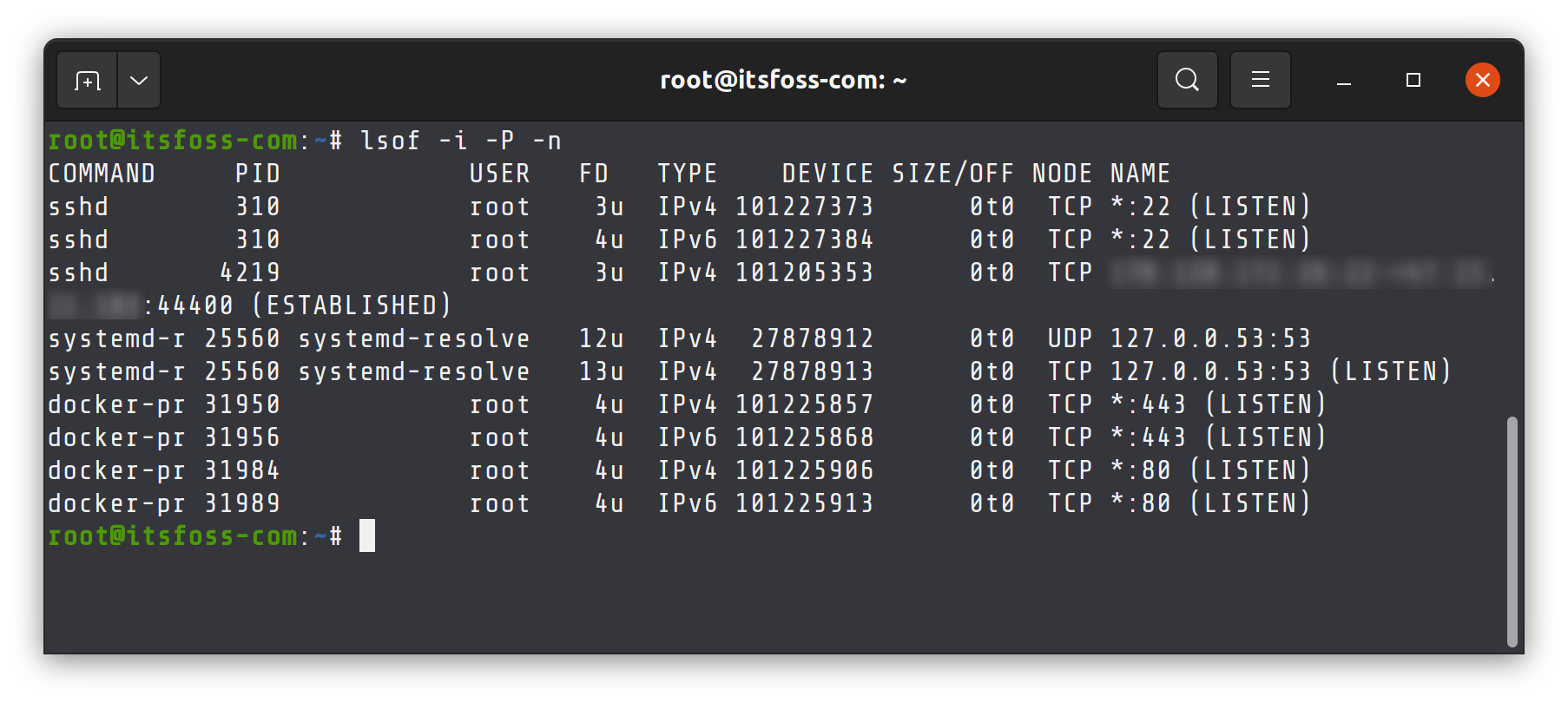1568x703 pixels.
Task: Open the terminal search tool
Action: [x=1187, y=80]
